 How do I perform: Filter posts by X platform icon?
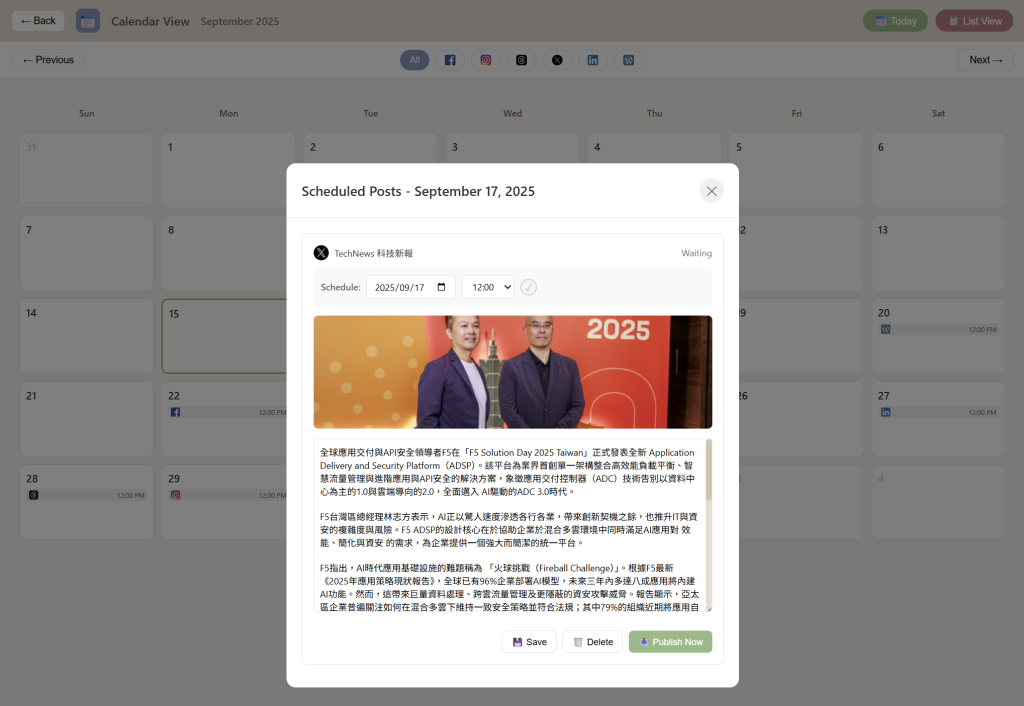557,60
